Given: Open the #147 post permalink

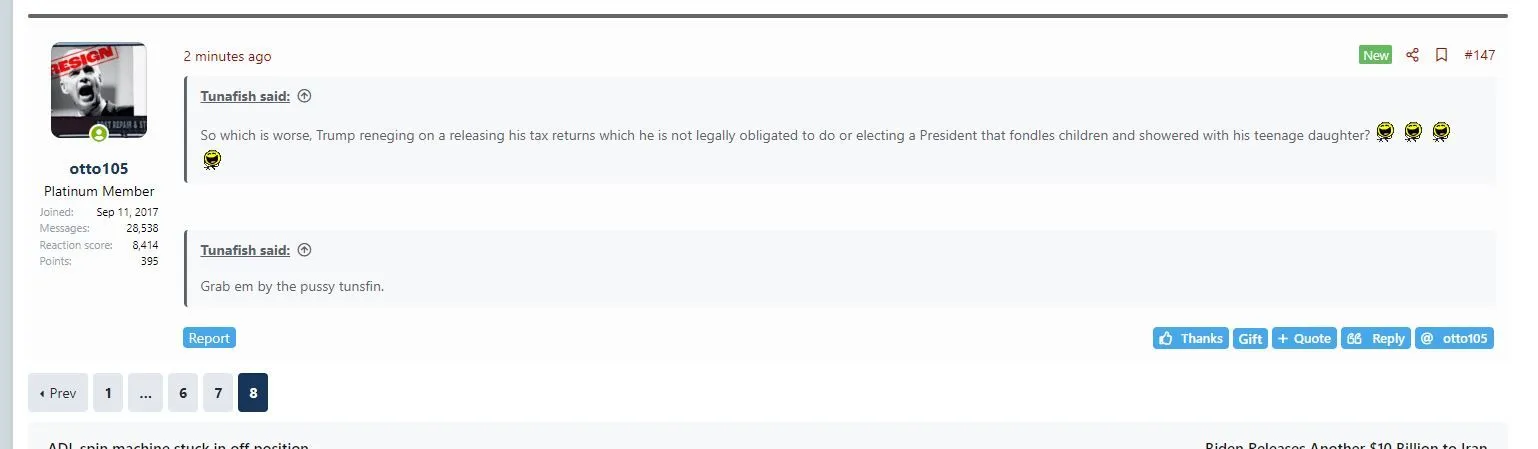Looking at the screenshot, I should (1479, 55).
